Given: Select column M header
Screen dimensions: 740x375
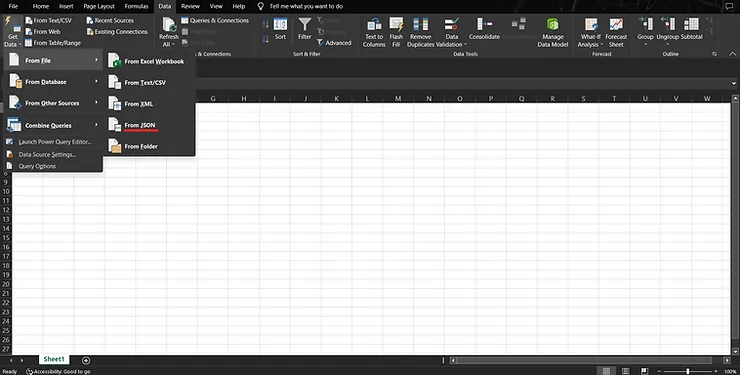Looking at the screenshot, I should point(398,99).
